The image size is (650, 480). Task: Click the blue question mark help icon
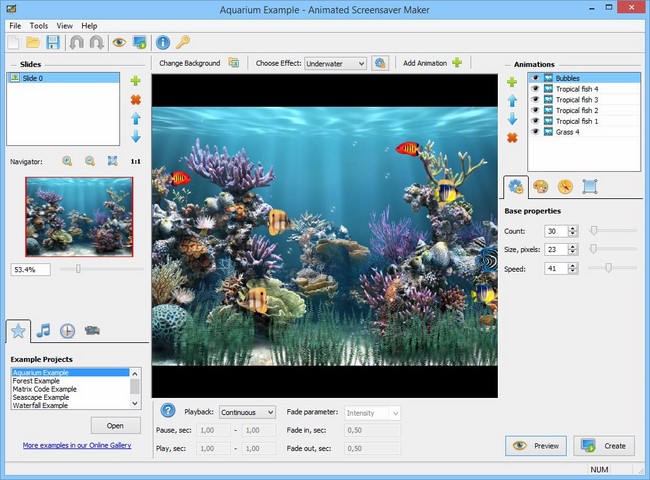tap(168, 411)
